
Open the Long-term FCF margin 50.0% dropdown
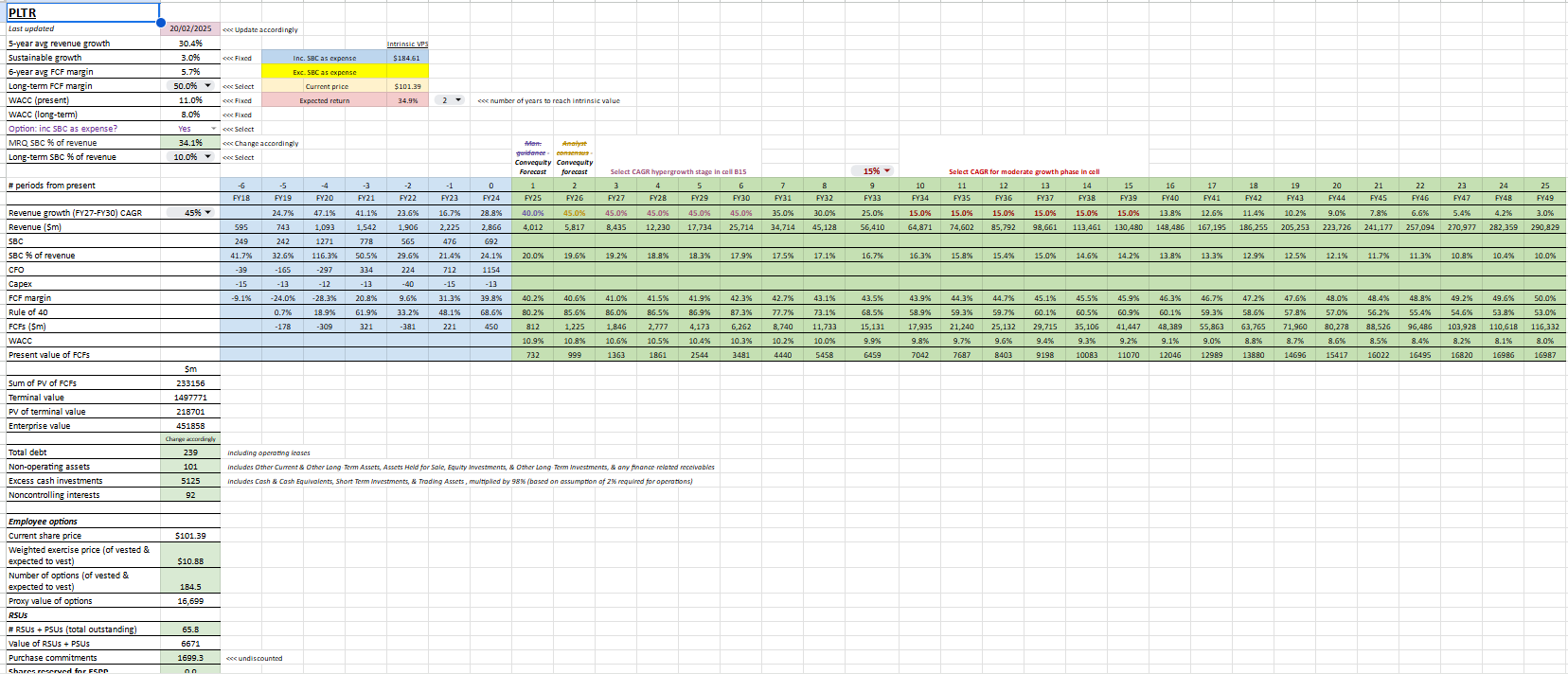pyautogui.click(x=207, y=86)
